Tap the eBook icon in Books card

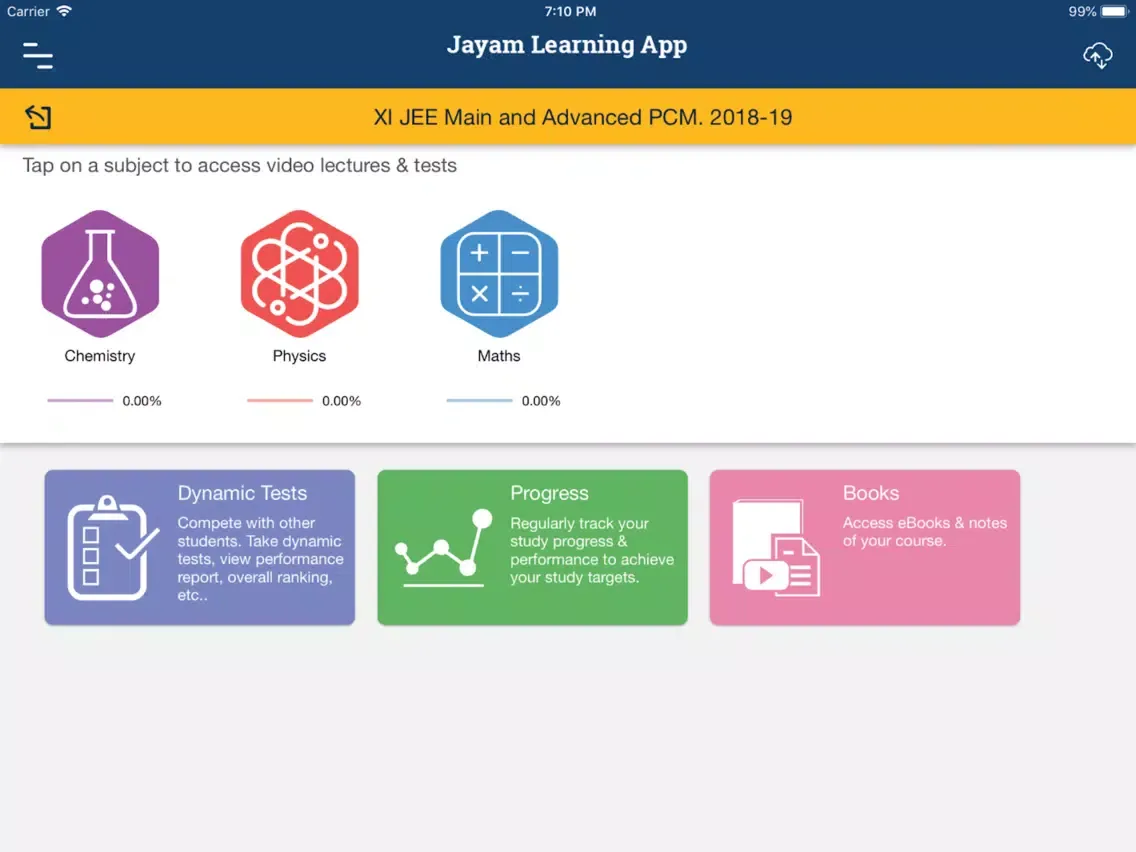[776, 547]
